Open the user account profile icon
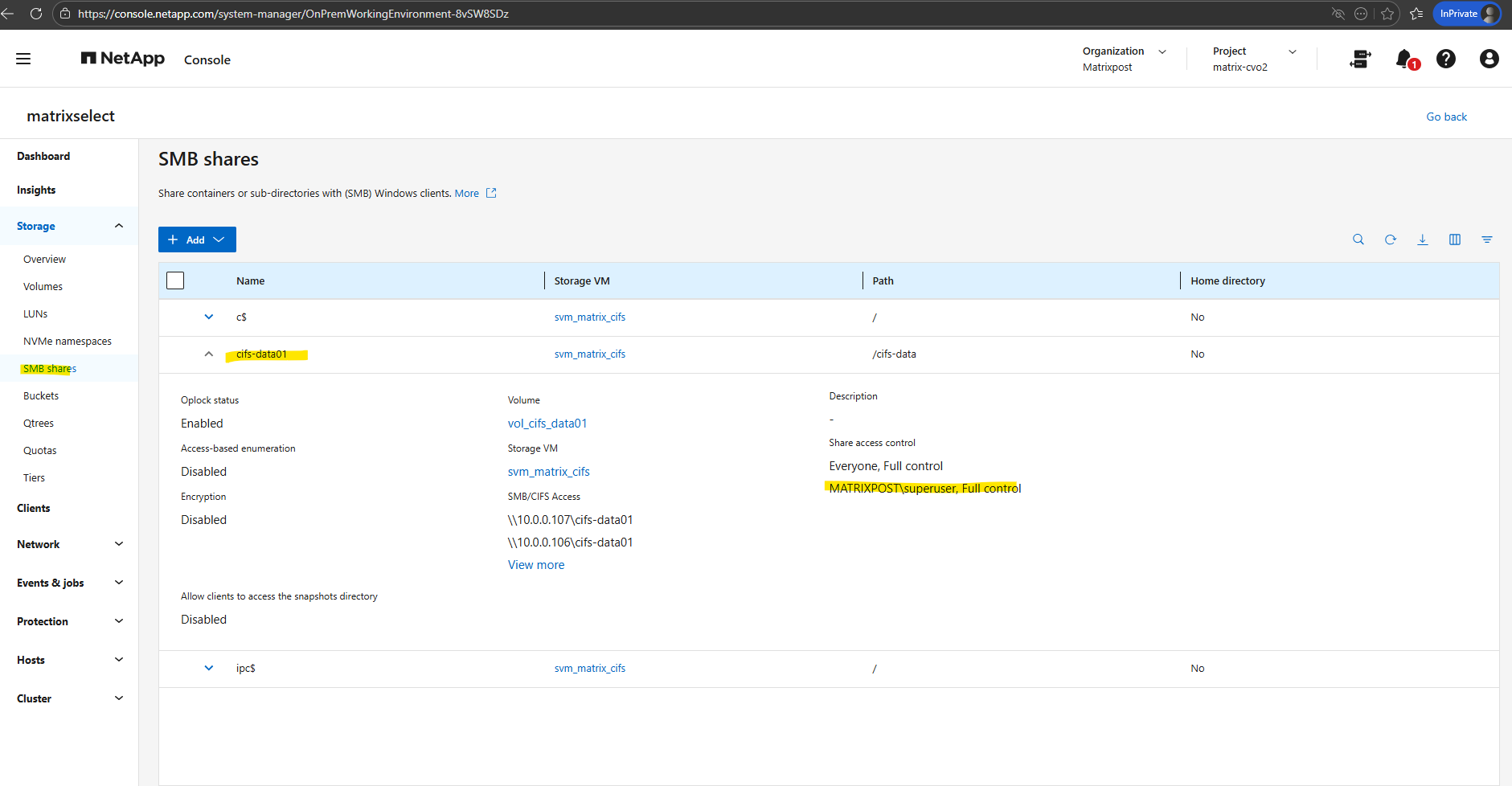The image size is (1512, 786). click(x=1489, y=59)
